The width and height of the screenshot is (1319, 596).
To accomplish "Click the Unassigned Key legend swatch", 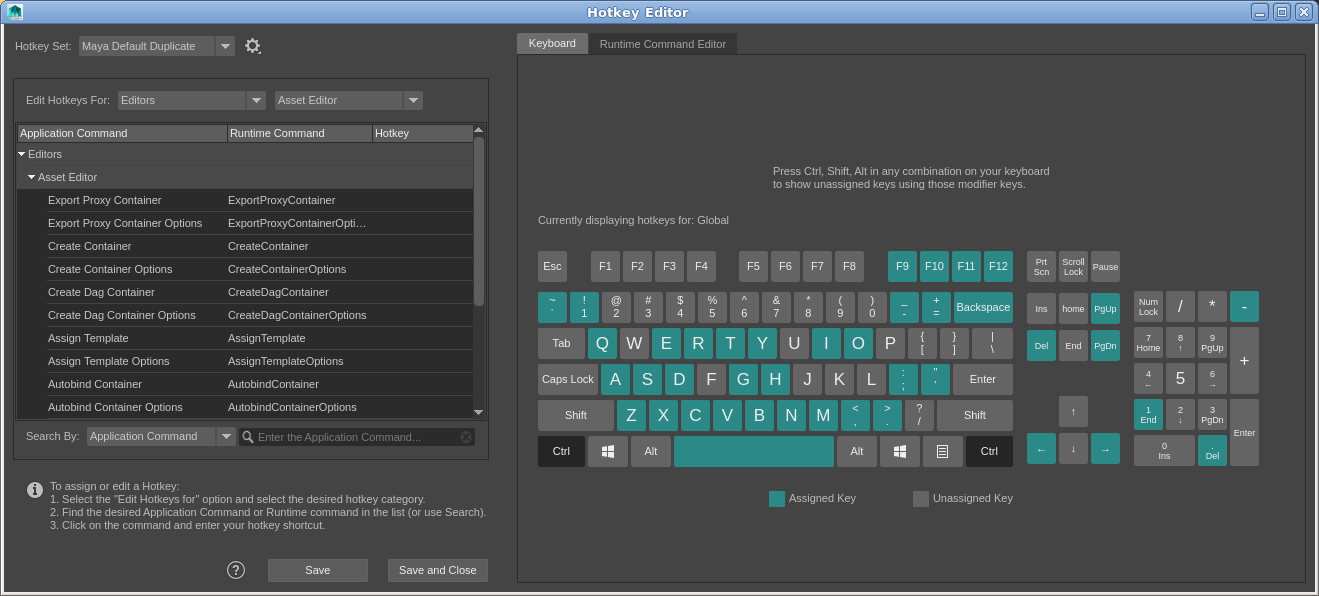I will tap(921, 498).
